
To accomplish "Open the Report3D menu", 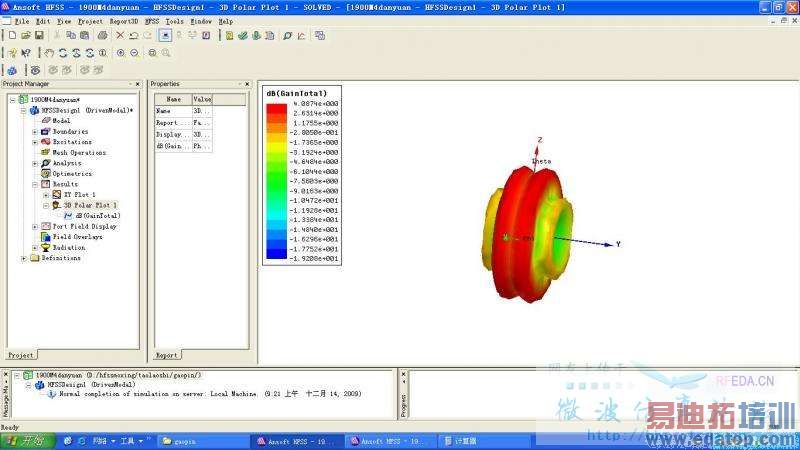I will (x=124, y=21).
